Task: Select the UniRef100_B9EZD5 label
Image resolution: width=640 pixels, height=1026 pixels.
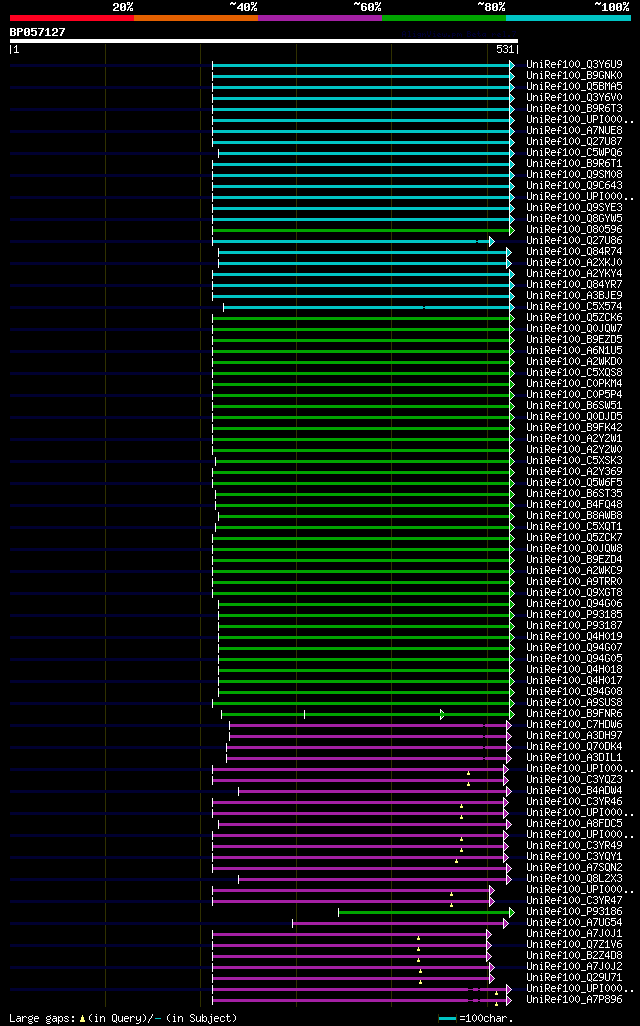Action: (x=575, y=340)
